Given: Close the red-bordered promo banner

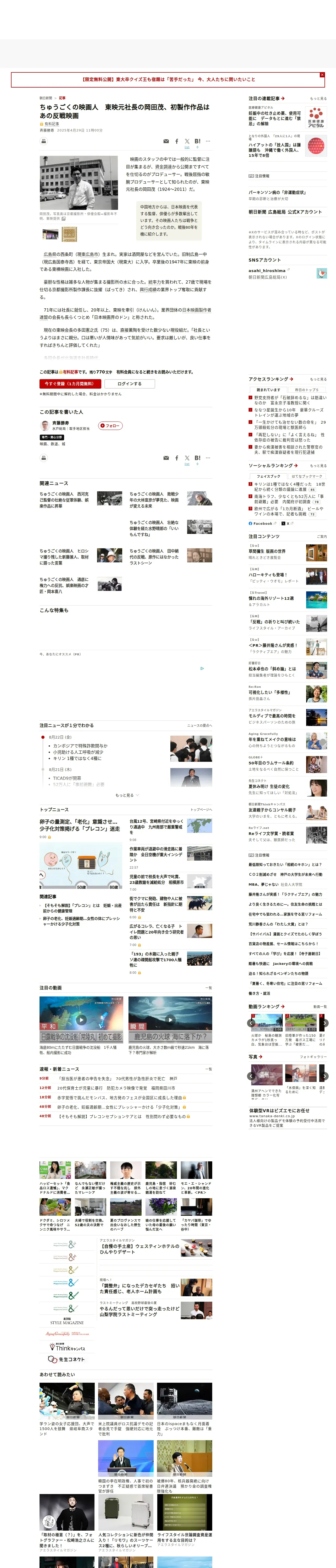Looking at the screenshot, I should point(322,75).
